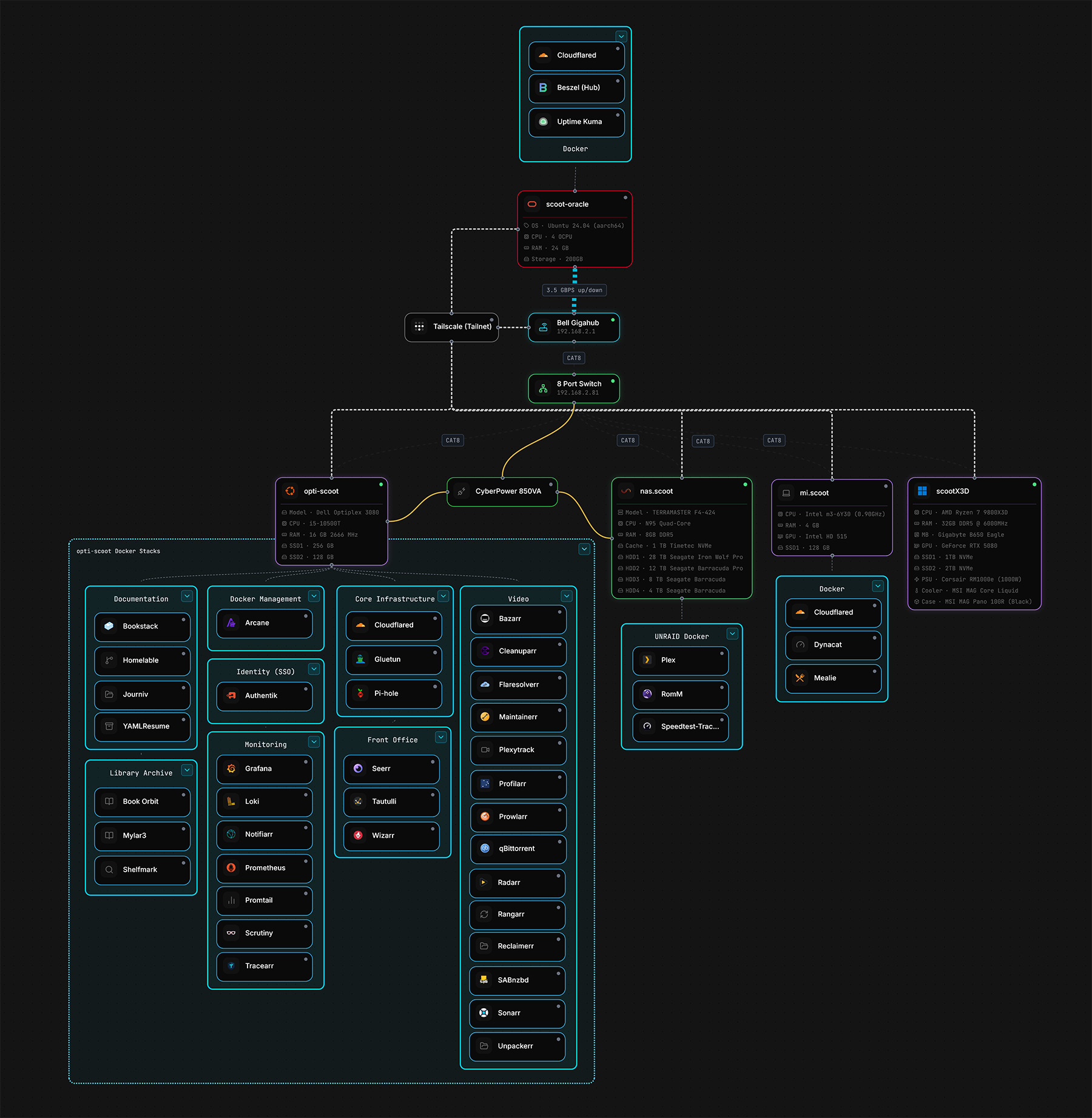Open the Tautulli service card
The width and height of the screenshot is (1092, 1118).
pos(391,802)
